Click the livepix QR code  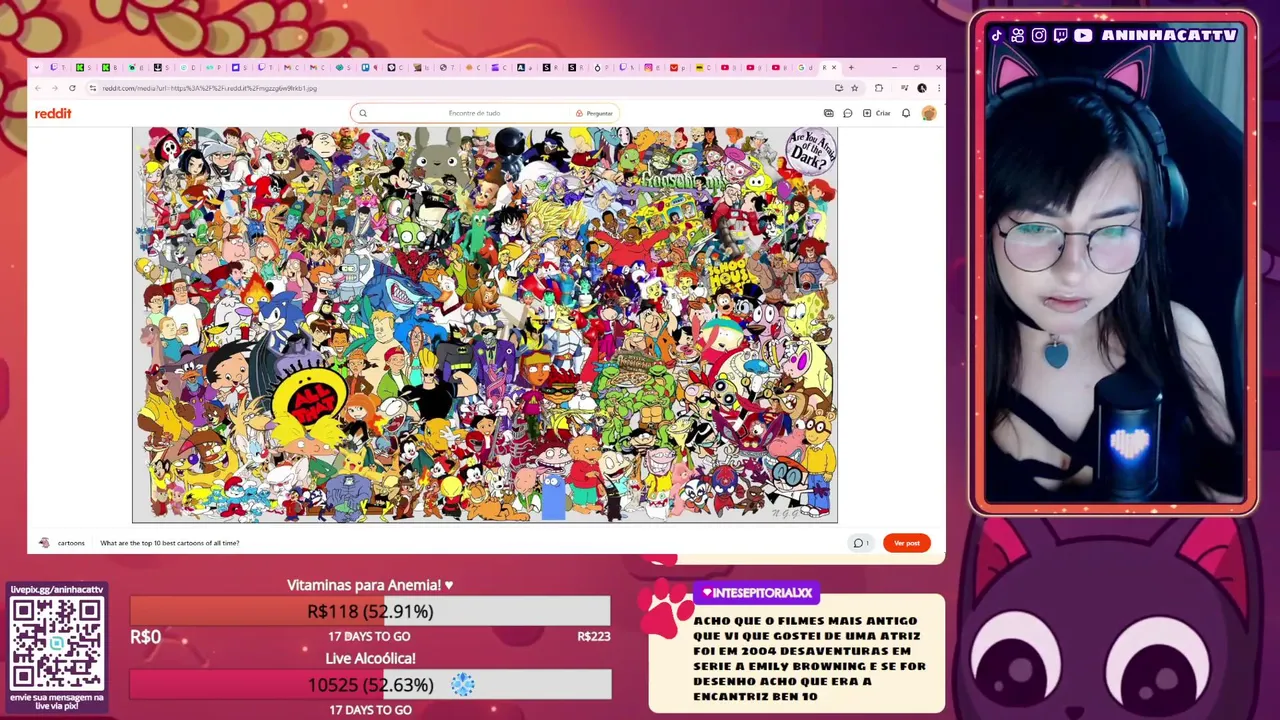click(x=57, y=642)
